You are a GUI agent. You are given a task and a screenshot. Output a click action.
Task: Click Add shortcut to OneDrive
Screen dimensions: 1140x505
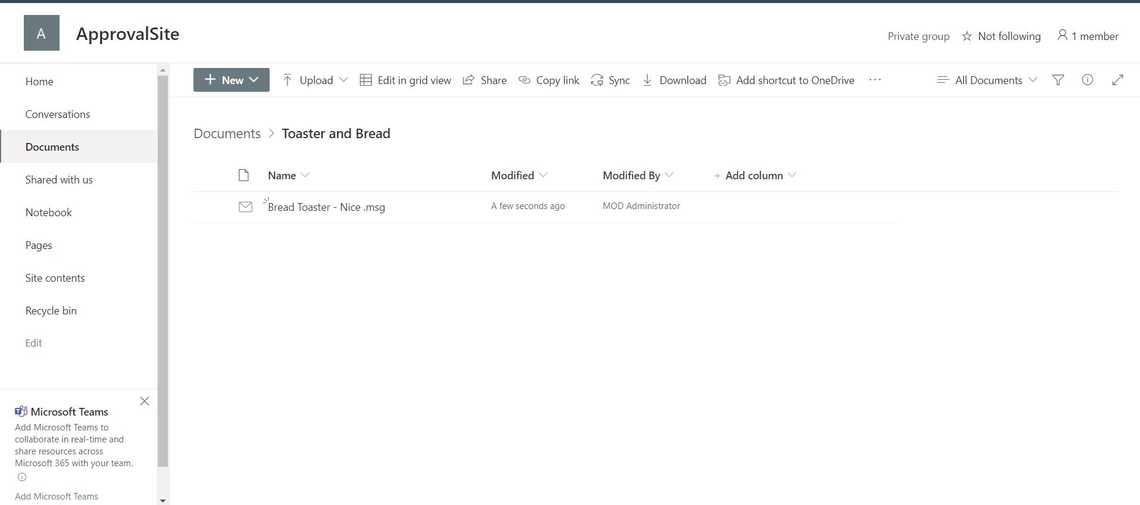[x=787, y=80]
